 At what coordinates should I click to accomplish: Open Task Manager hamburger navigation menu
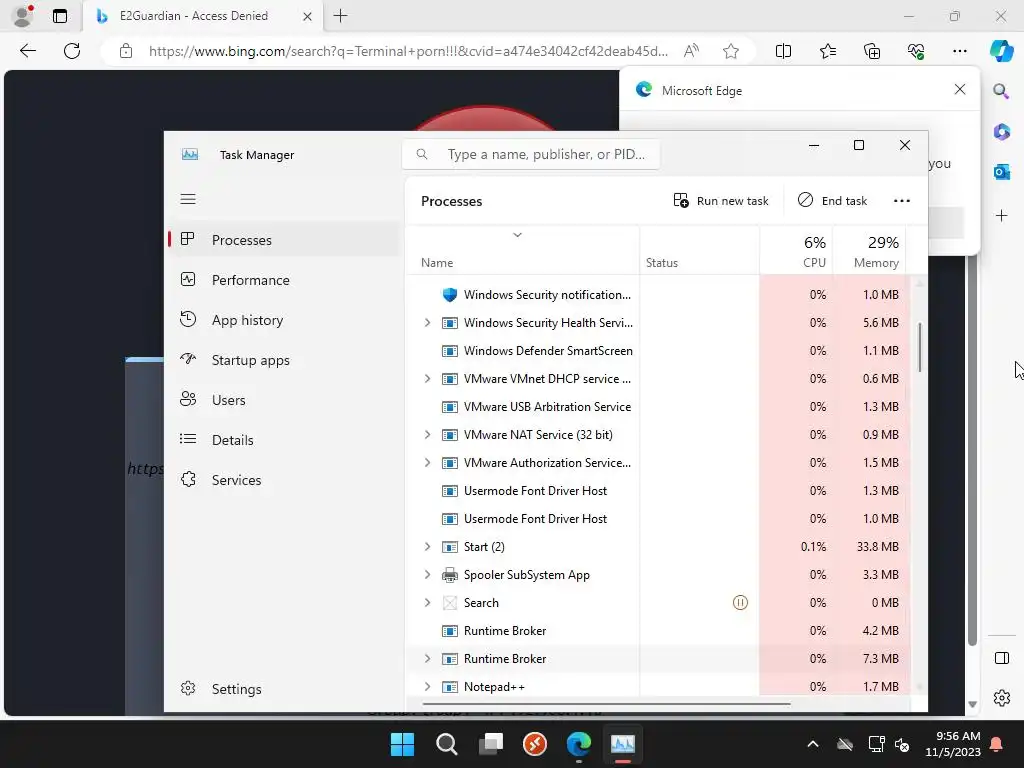(188, 199)
